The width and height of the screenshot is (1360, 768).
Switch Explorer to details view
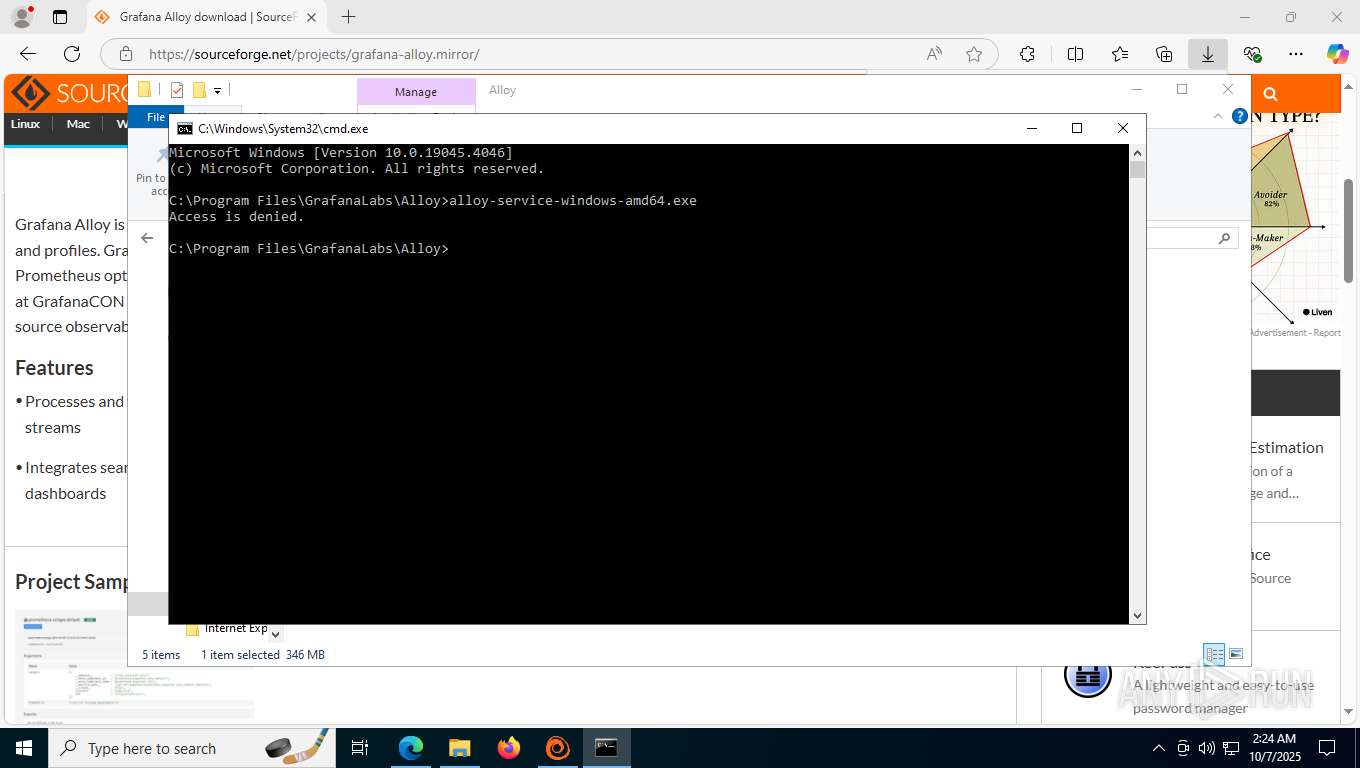[1214, 654]
